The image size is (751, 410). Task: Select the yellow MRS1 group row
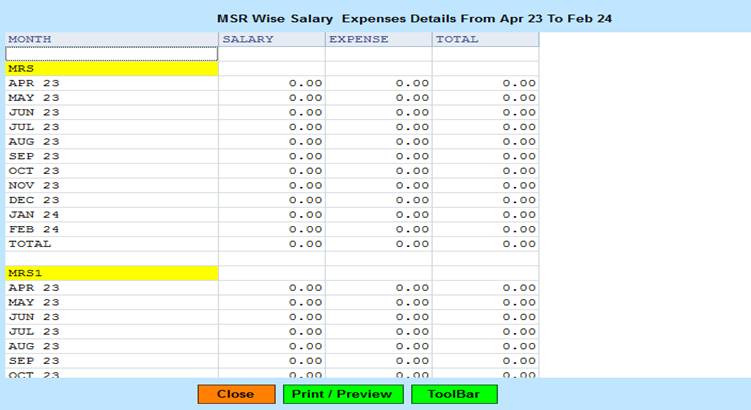(x=111, y=273)
